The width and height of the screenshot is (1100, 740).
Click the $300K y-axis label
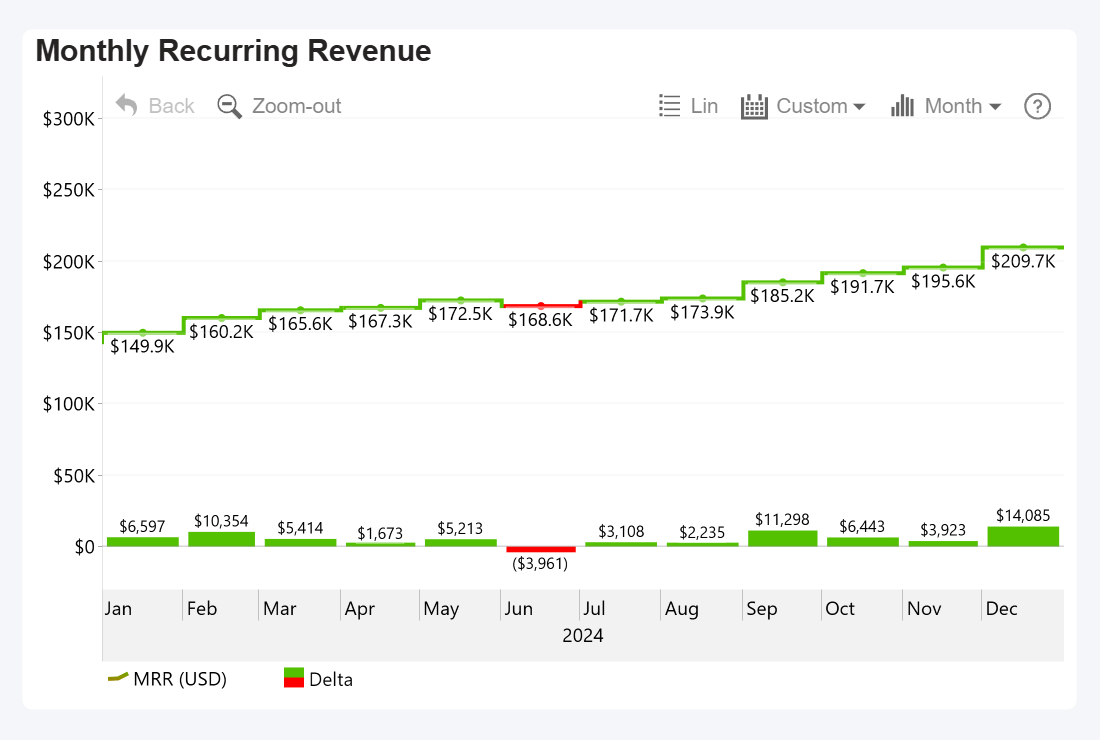point(68,119)
